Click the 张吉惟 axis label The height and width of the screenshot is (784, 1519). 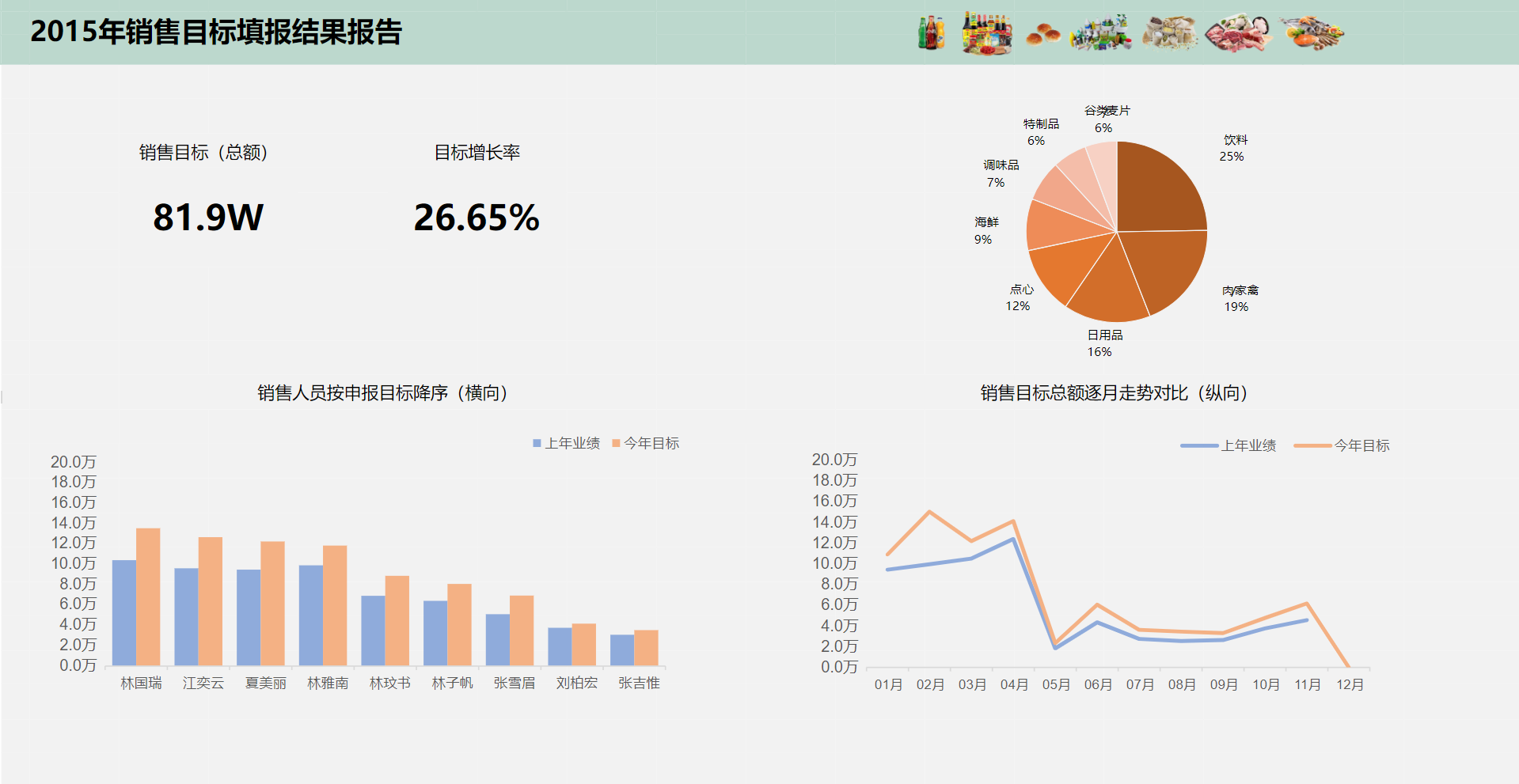639,683
